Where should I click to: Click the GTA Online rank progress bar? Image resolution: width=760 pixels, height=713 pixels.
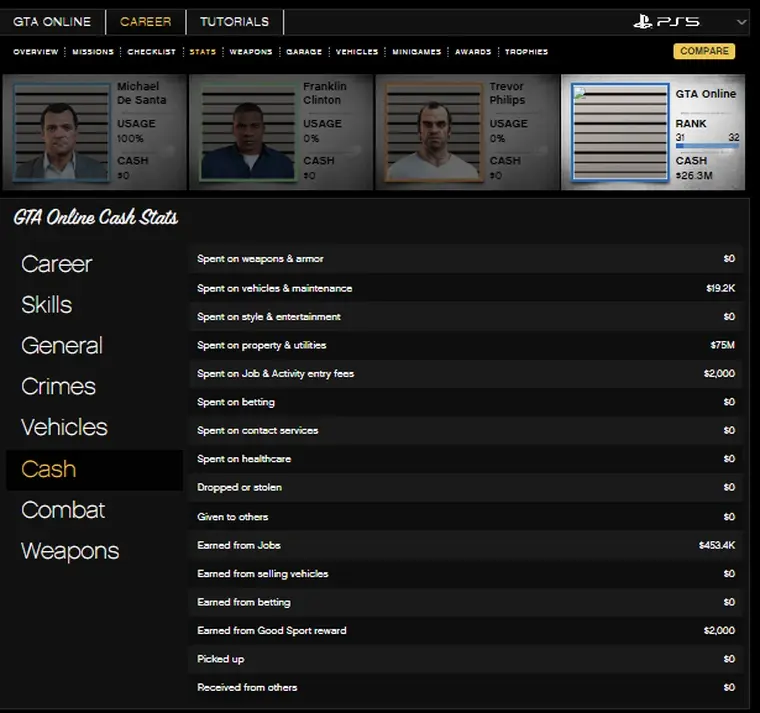pyautogui.click(x=707, y=146)
